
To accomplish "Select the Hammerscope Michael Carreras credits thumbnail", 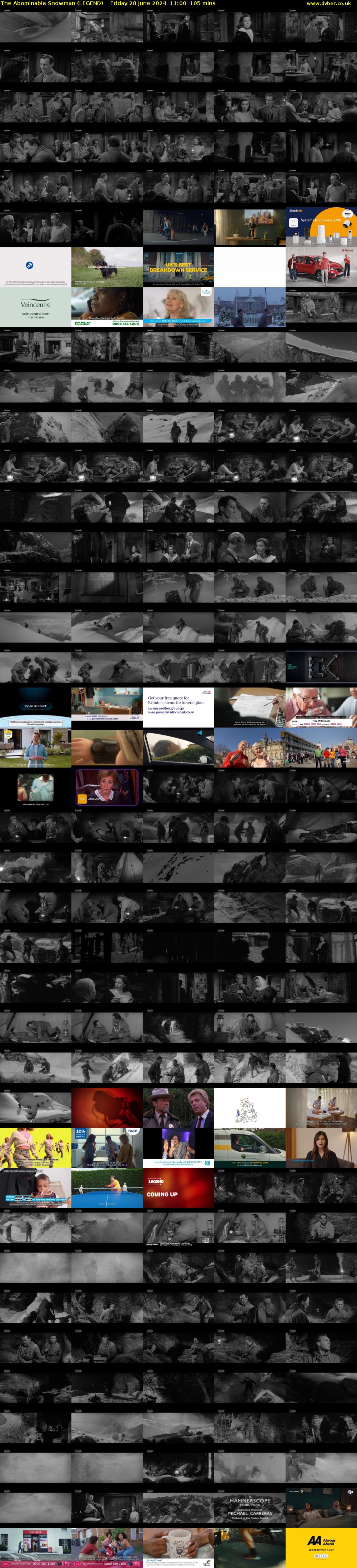I will [x=250, y=1508].
